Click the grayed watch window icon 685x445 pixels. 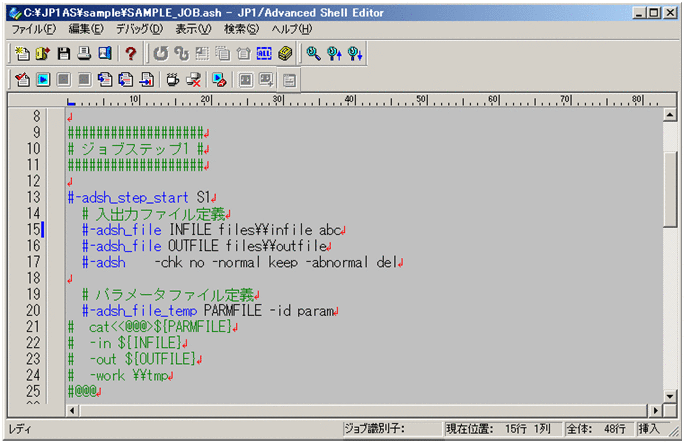point(246,80)
